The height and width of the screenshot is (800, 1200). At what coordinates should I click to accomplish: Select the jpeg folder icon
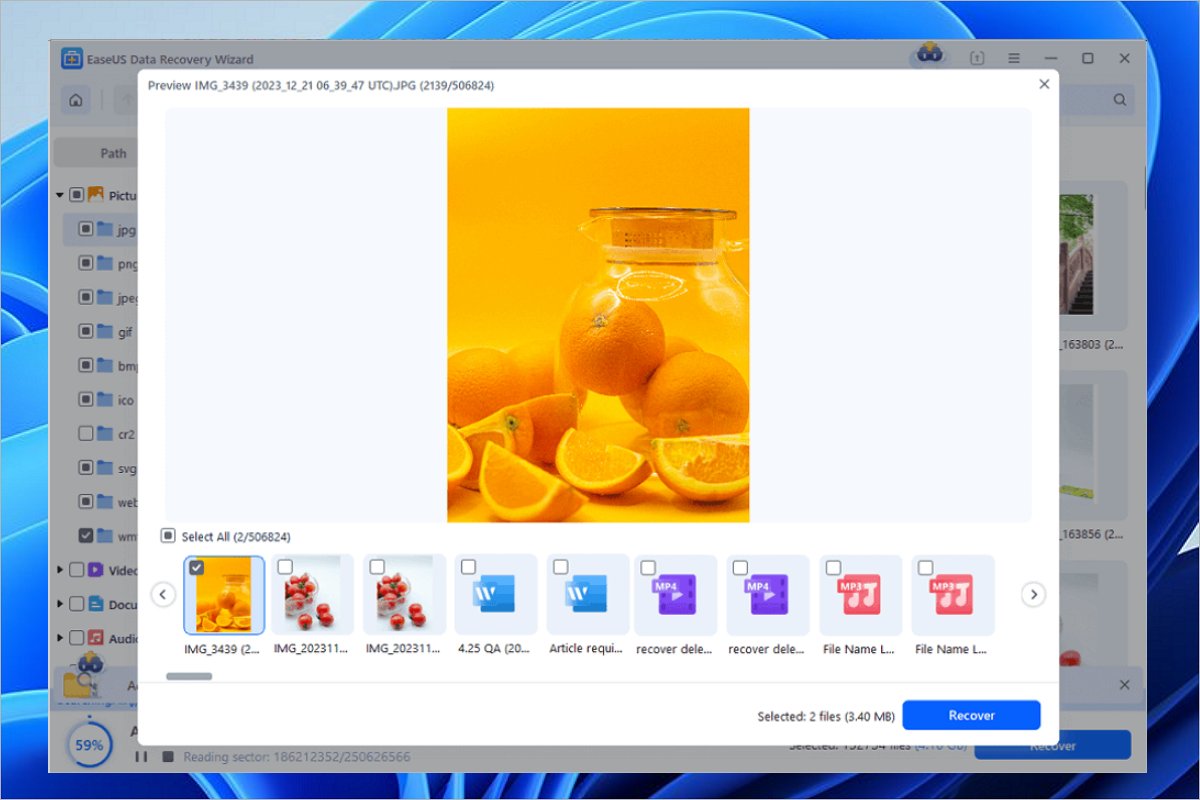(105, 298)
